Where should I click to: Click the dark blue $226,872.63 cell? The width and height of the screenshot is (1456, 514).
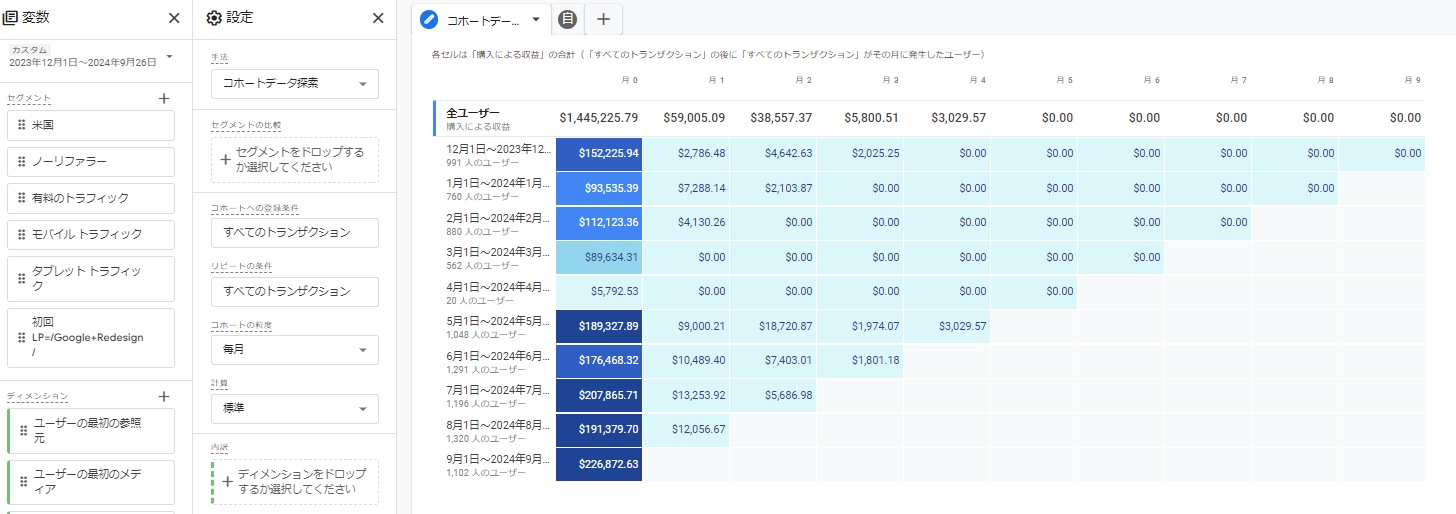click(599, 464)
